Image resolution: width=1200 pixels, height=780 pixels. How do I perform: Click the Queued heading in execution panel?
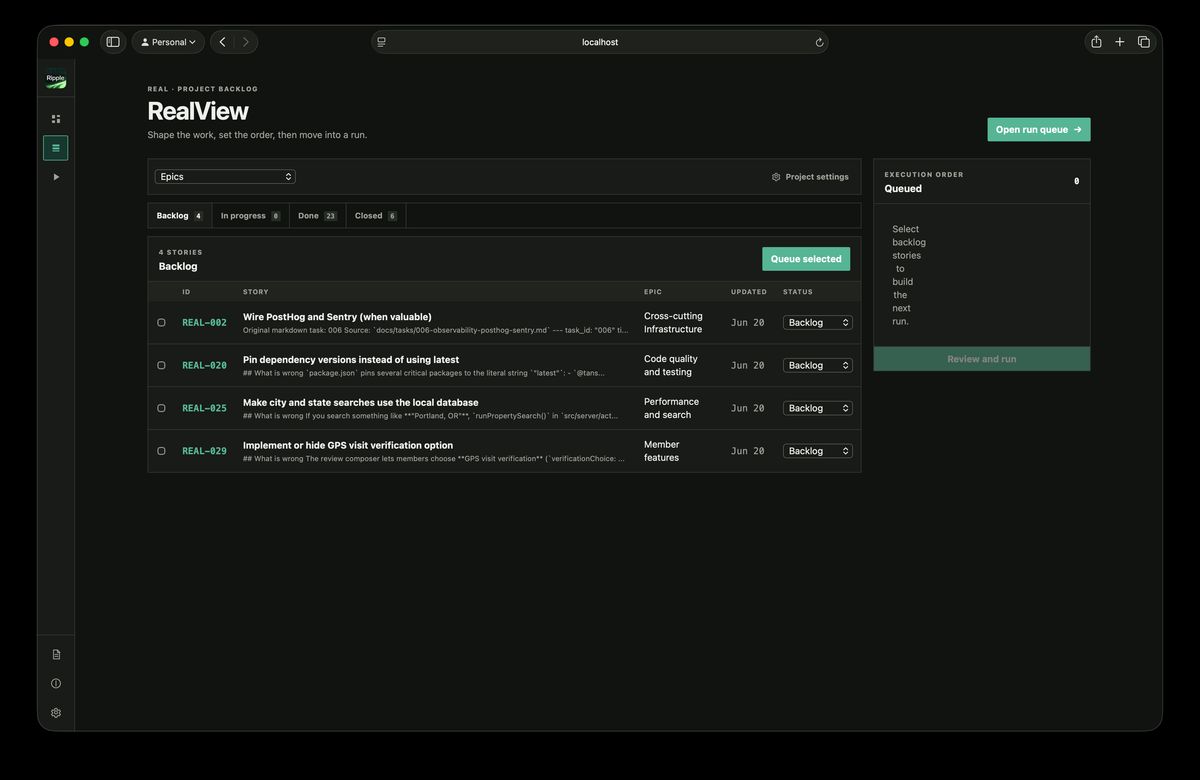pyautogui.click(x=903, y=189)
